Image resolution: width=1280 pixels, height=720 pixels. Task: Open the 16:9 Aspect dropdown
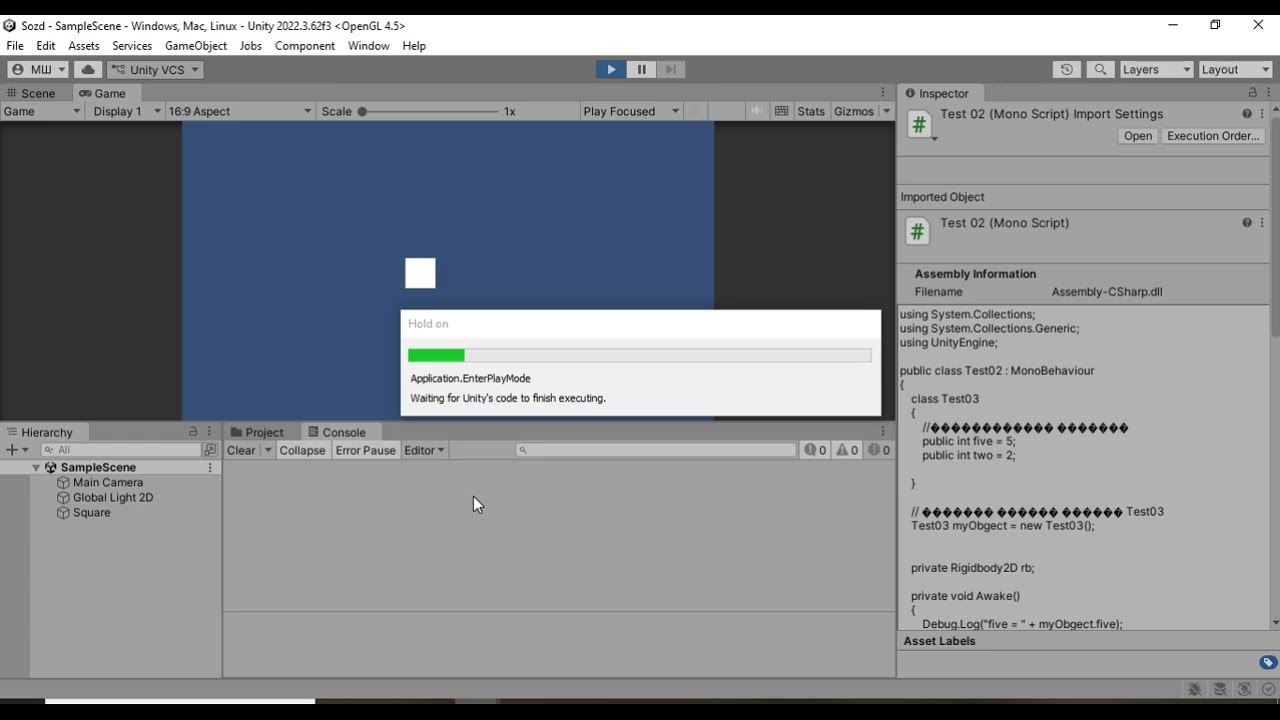click(240, 111)
